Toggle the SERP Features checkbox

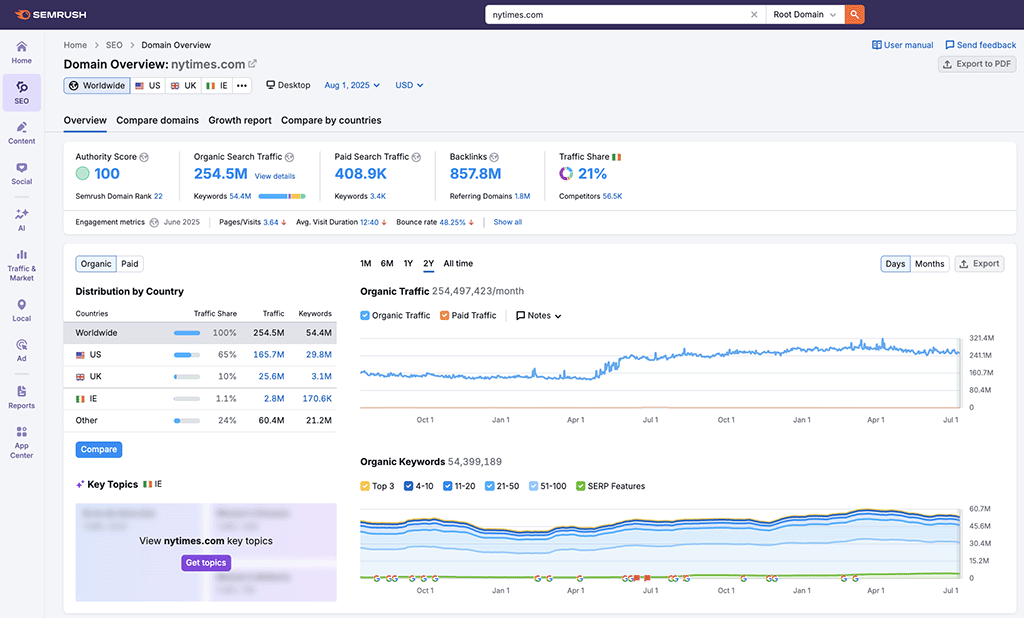(x=581, y=486)
